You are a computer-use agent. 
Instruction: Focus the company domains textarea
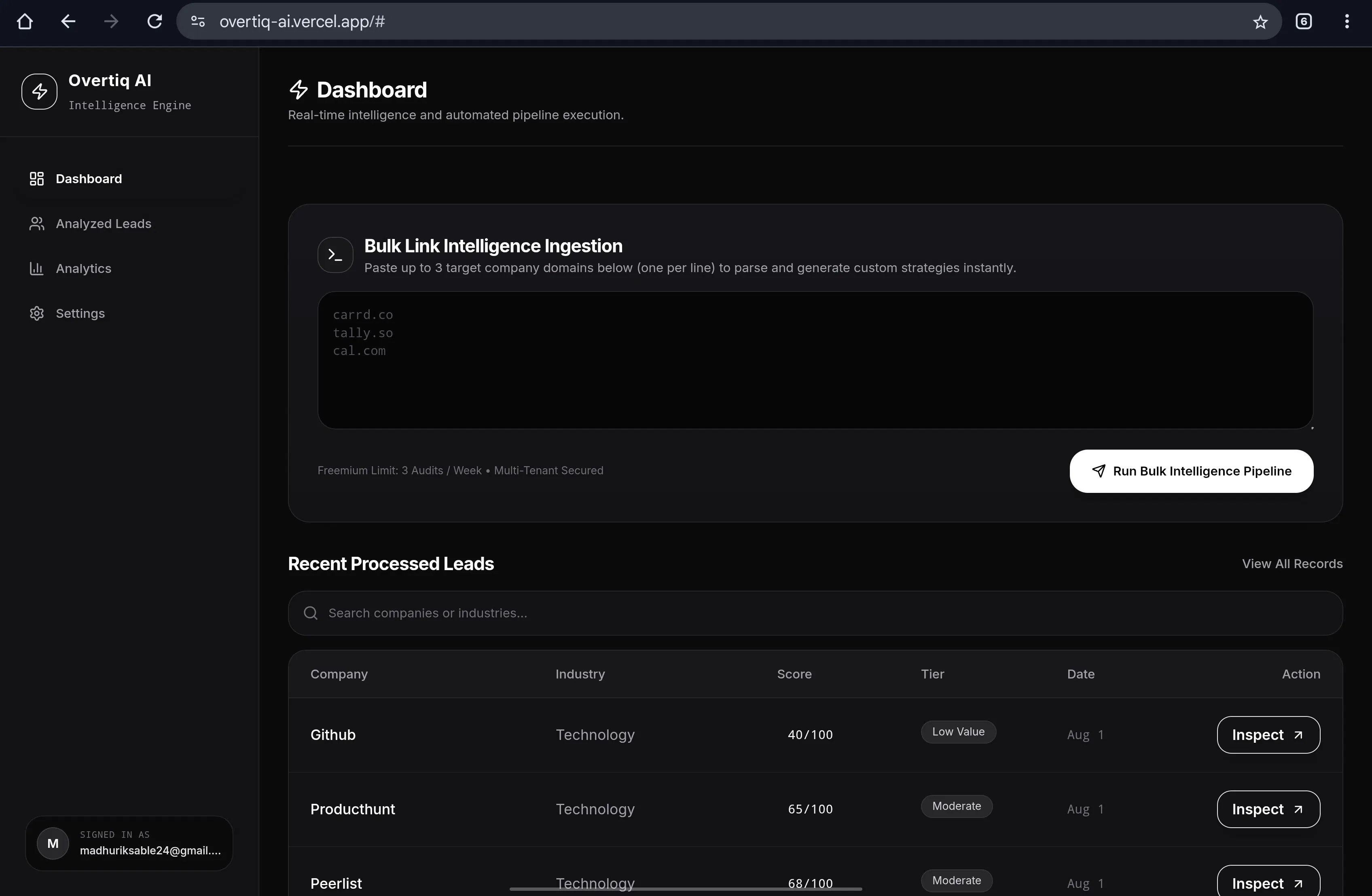(x=815, y=360)
